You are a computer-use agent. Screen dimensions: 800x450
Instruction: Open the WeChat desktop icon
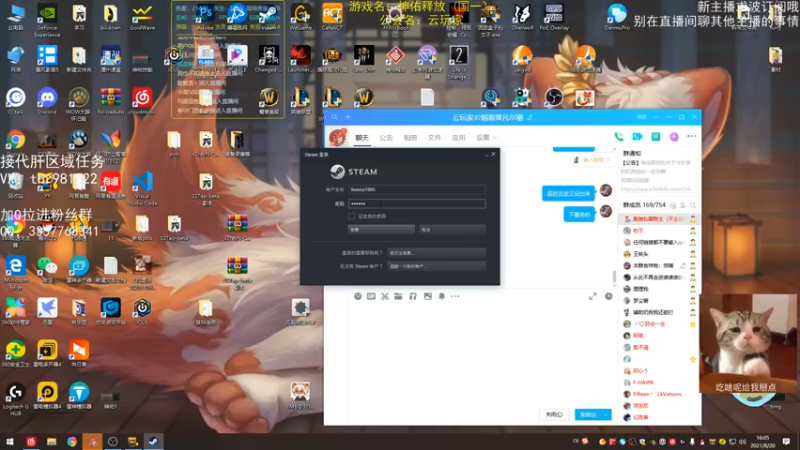coord(47,269)
